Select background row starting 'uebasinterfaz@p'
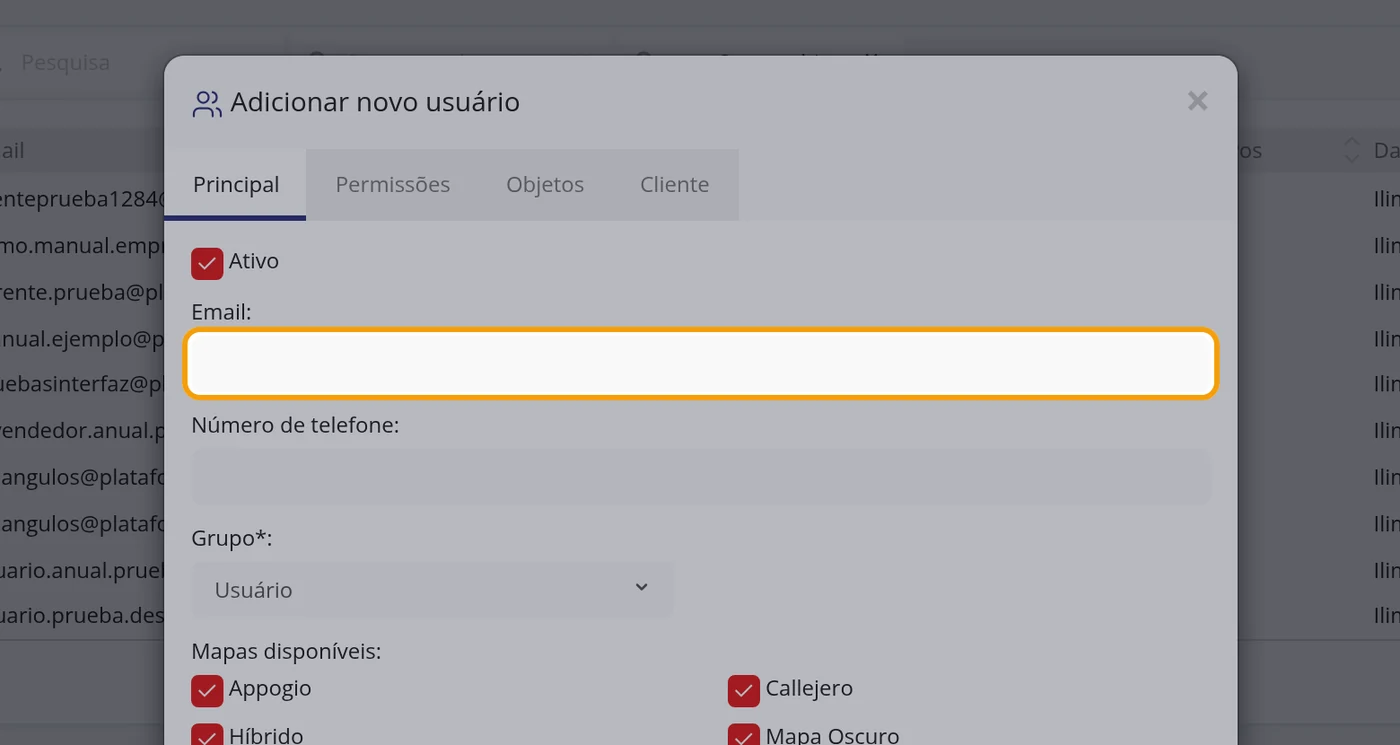 (x=82, y=384)
